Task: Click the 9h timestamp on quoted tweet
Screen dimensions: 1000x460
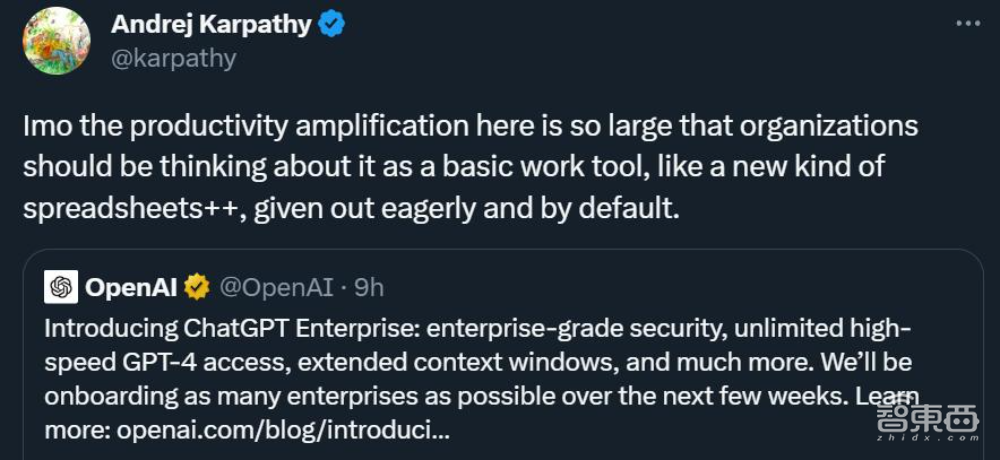Action: 369,288
